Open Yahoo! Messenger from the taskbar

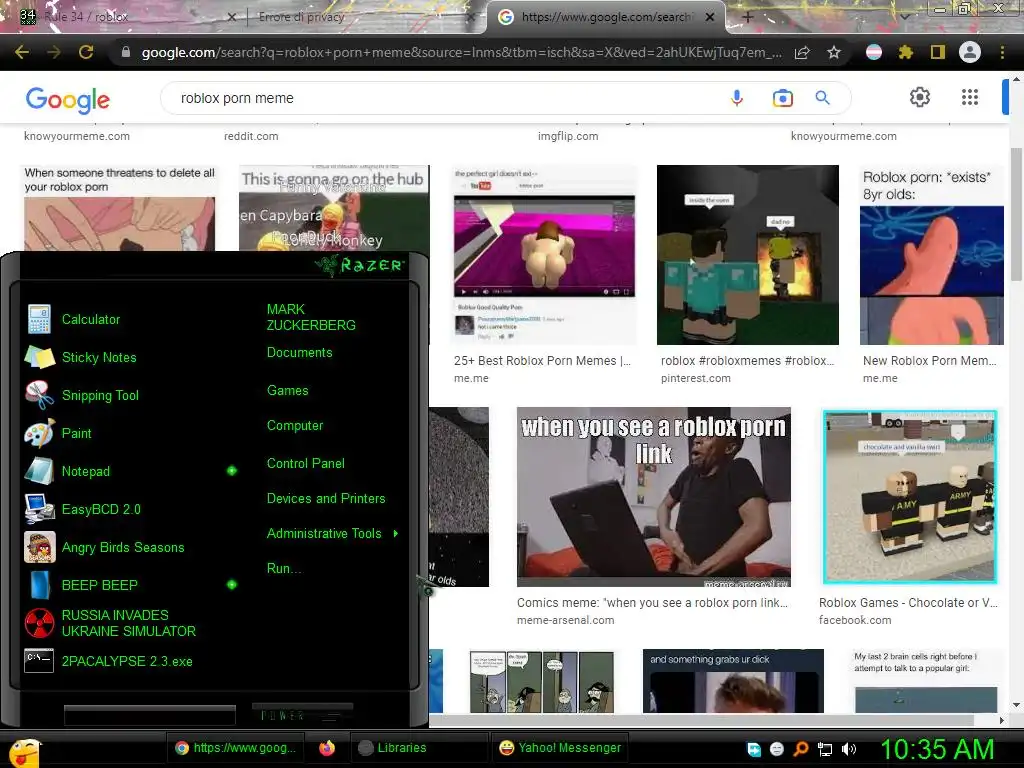point(560,748)
